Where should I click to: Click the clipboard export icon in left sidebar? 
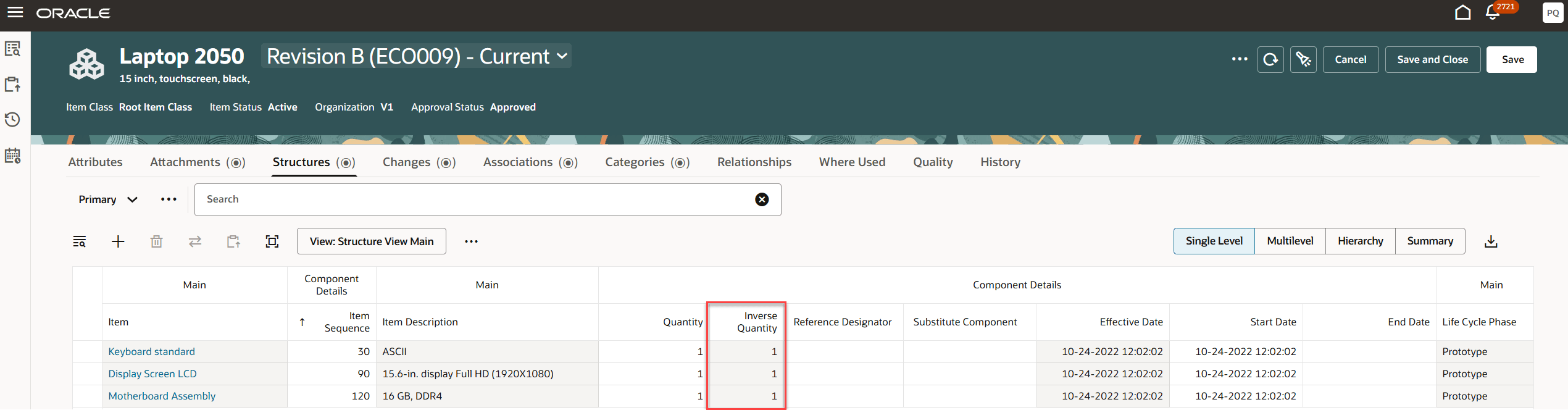tap(13, 84)
